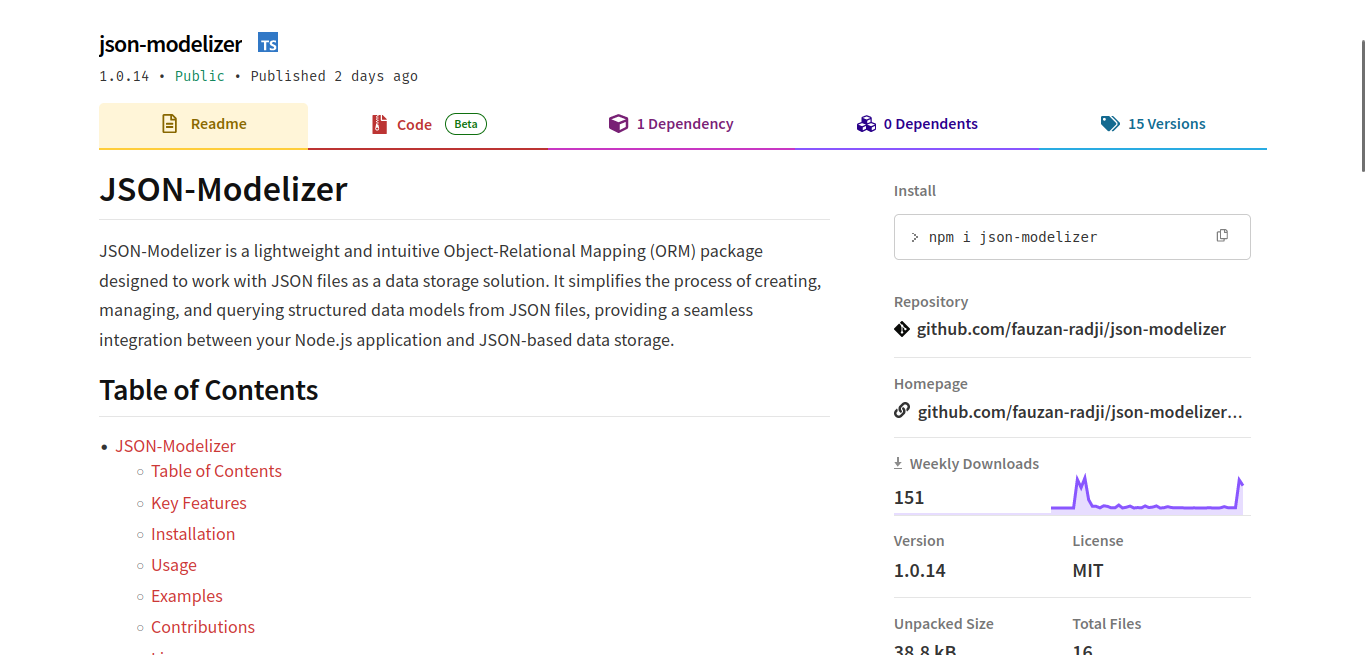Click the Versions tags icon
1366x655 pixels.
point(1110,124)
